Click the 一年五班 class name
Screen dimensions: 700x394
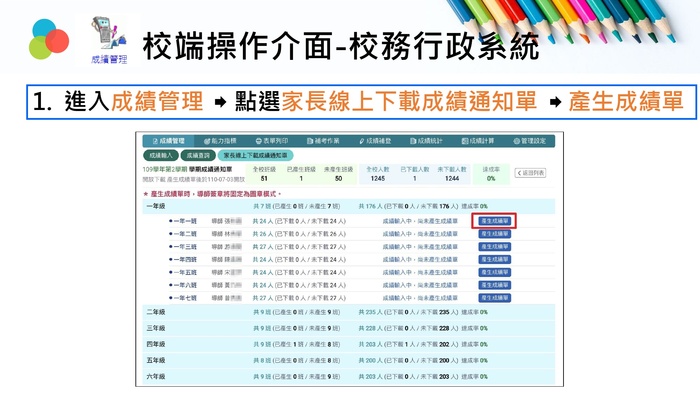pos(185,272)
